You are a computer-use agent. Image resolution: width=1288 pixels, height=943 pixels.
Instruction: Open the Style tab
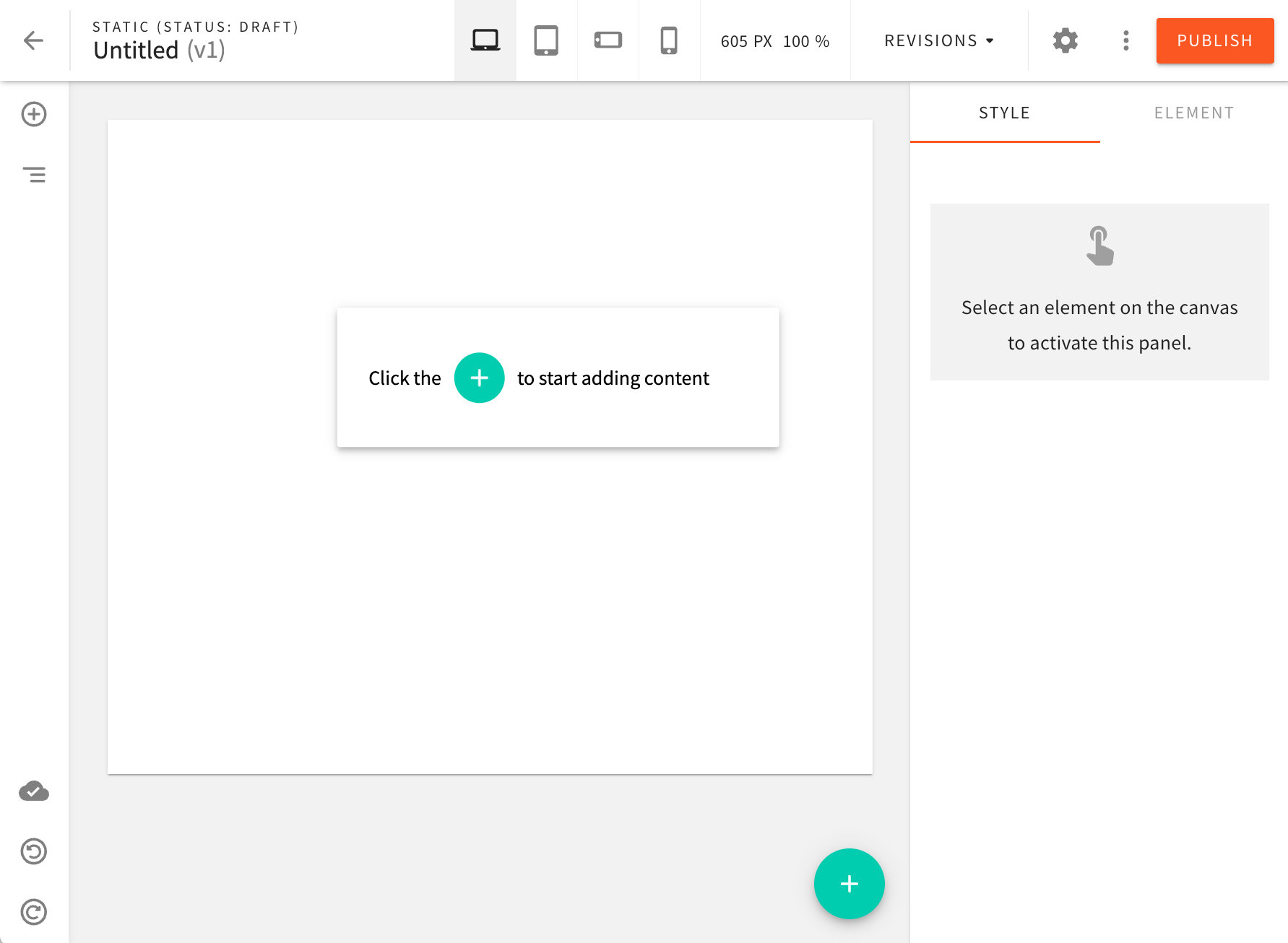point(1004,113)
